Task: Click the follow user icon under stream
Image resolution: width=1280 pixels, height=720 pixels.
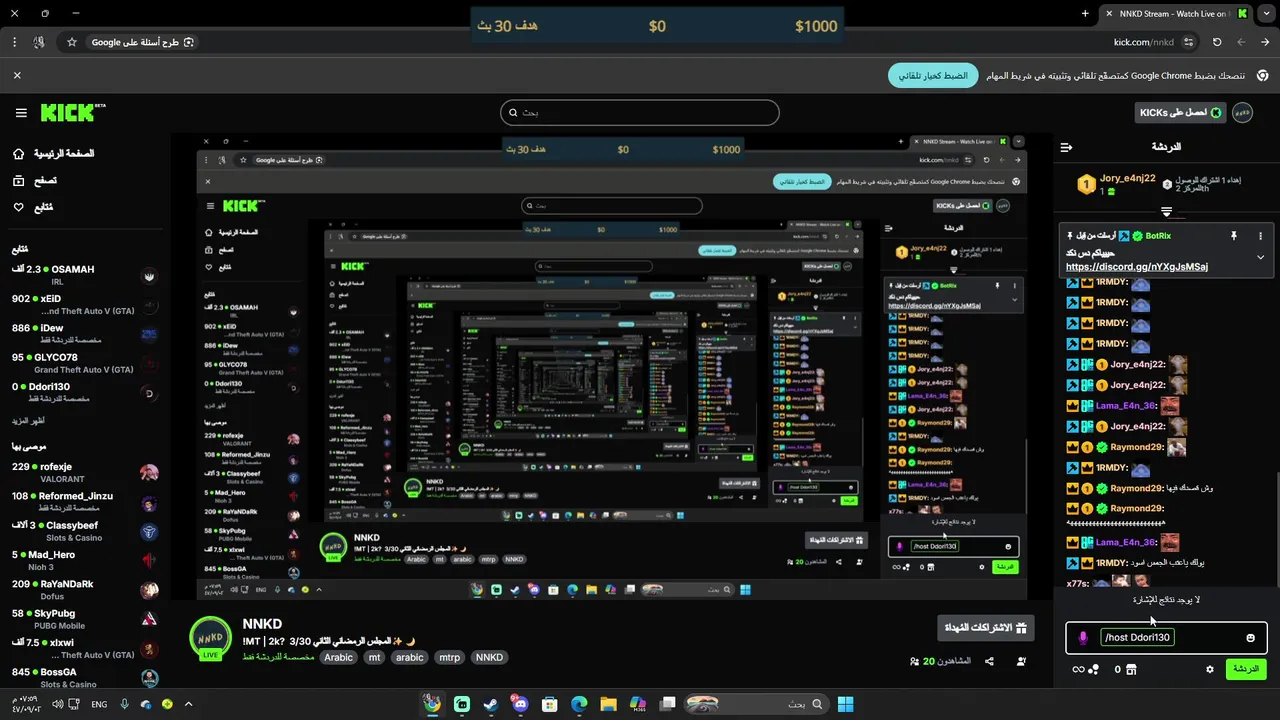Action: (1021, 661)
